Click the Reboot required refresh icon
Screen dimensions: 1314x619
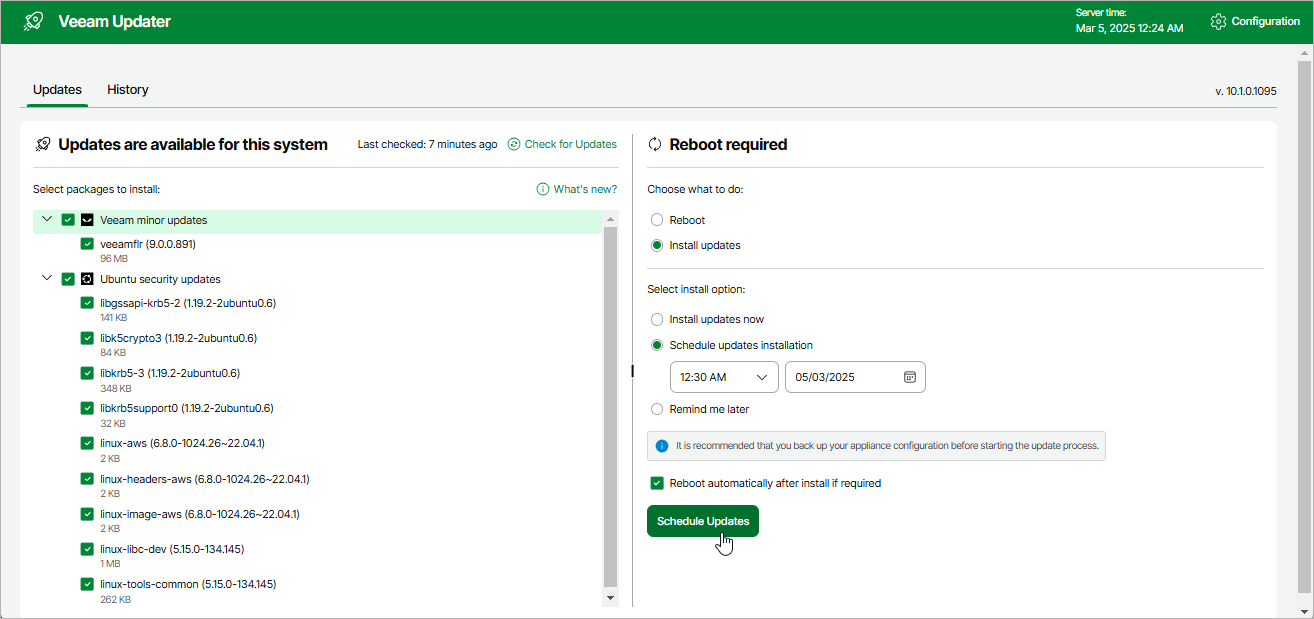pyautogui.click(x=655, y=144)
